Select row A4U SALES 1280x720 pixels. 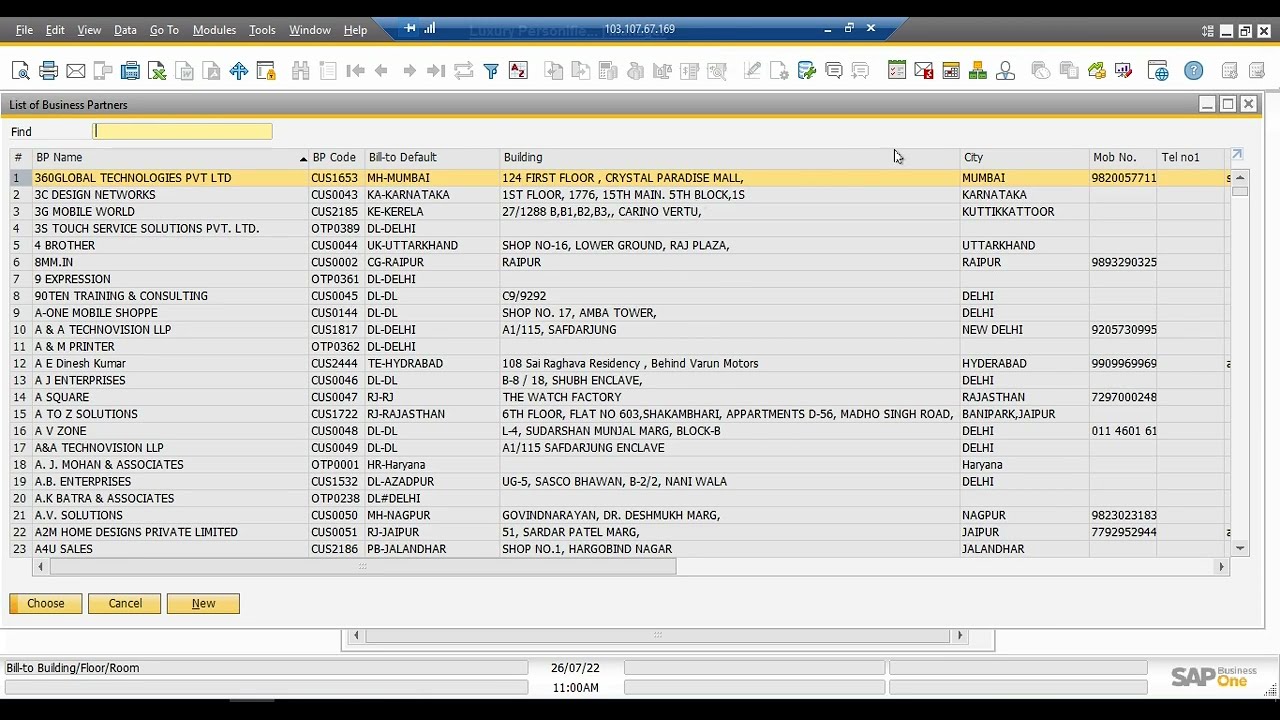pos(620,549)
